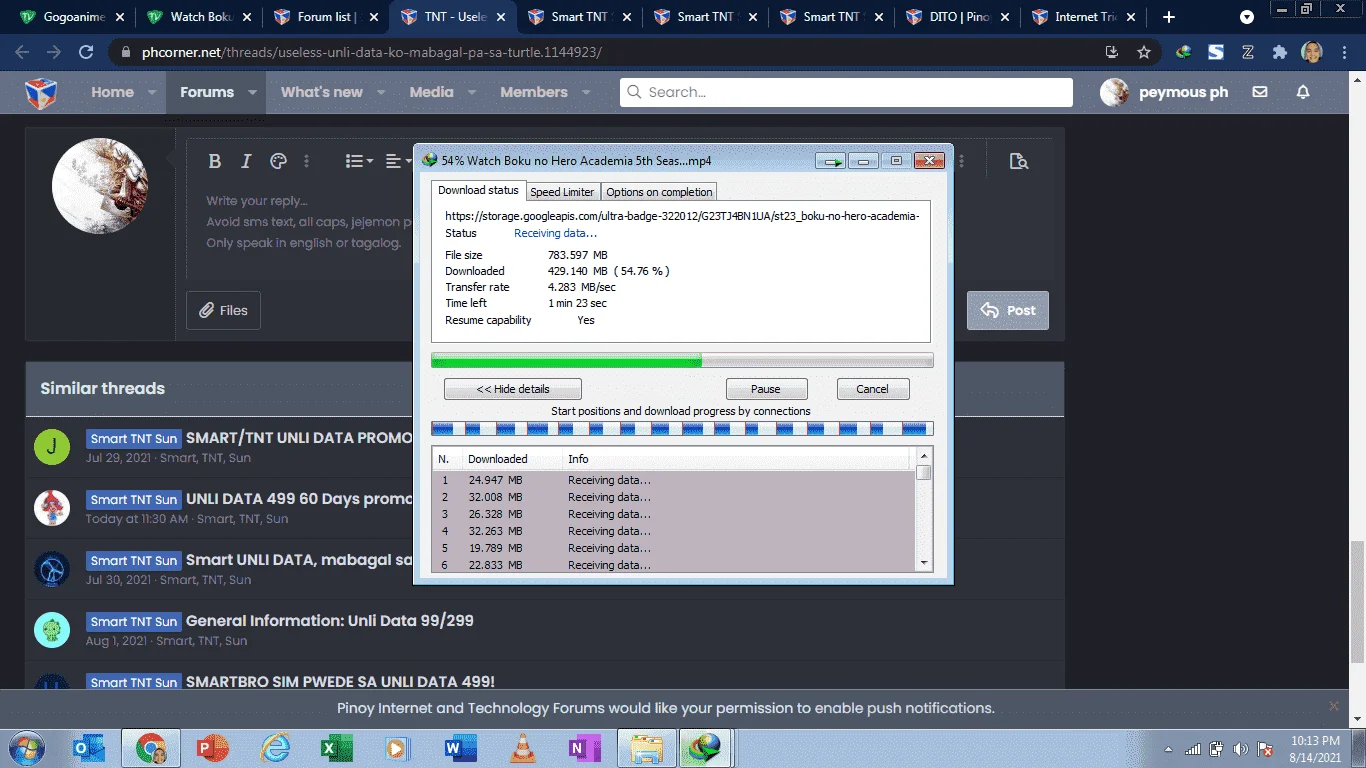Select connection row 4 with 32.263 MB
The image size is (1366, 768).
point(675,531)
